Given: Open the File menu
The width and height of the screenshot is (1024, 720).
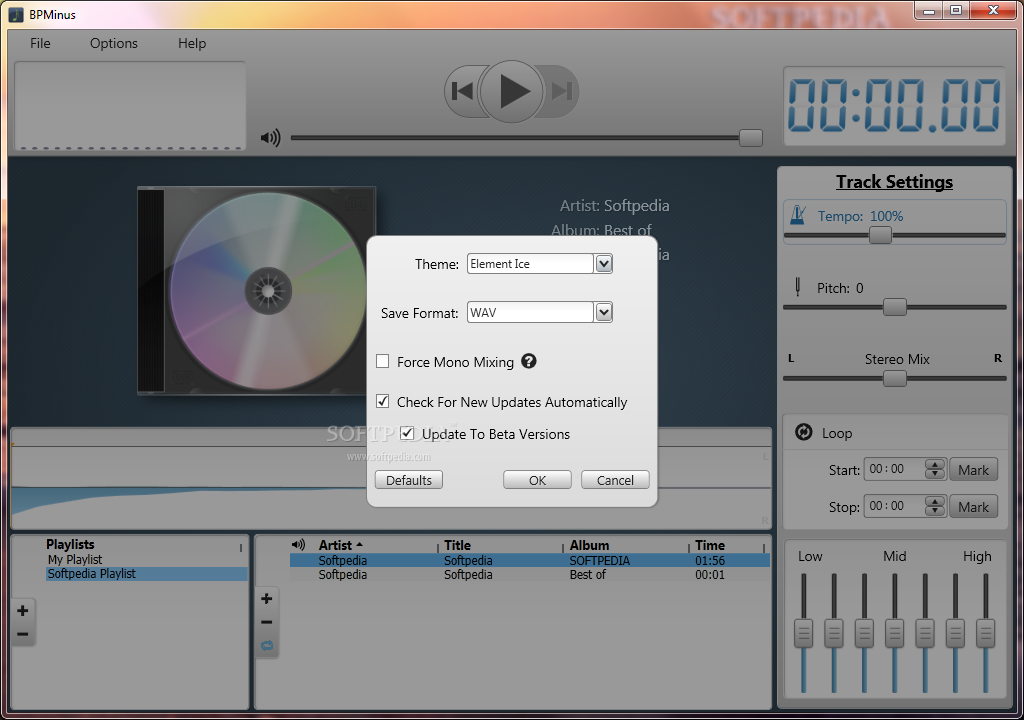Looking at the screenshot, I should point(40,43).
